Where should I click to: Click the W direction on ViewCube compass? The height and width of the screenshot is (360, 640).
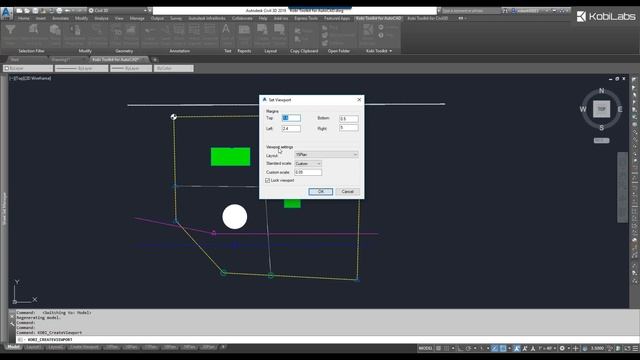pos(583,109)
